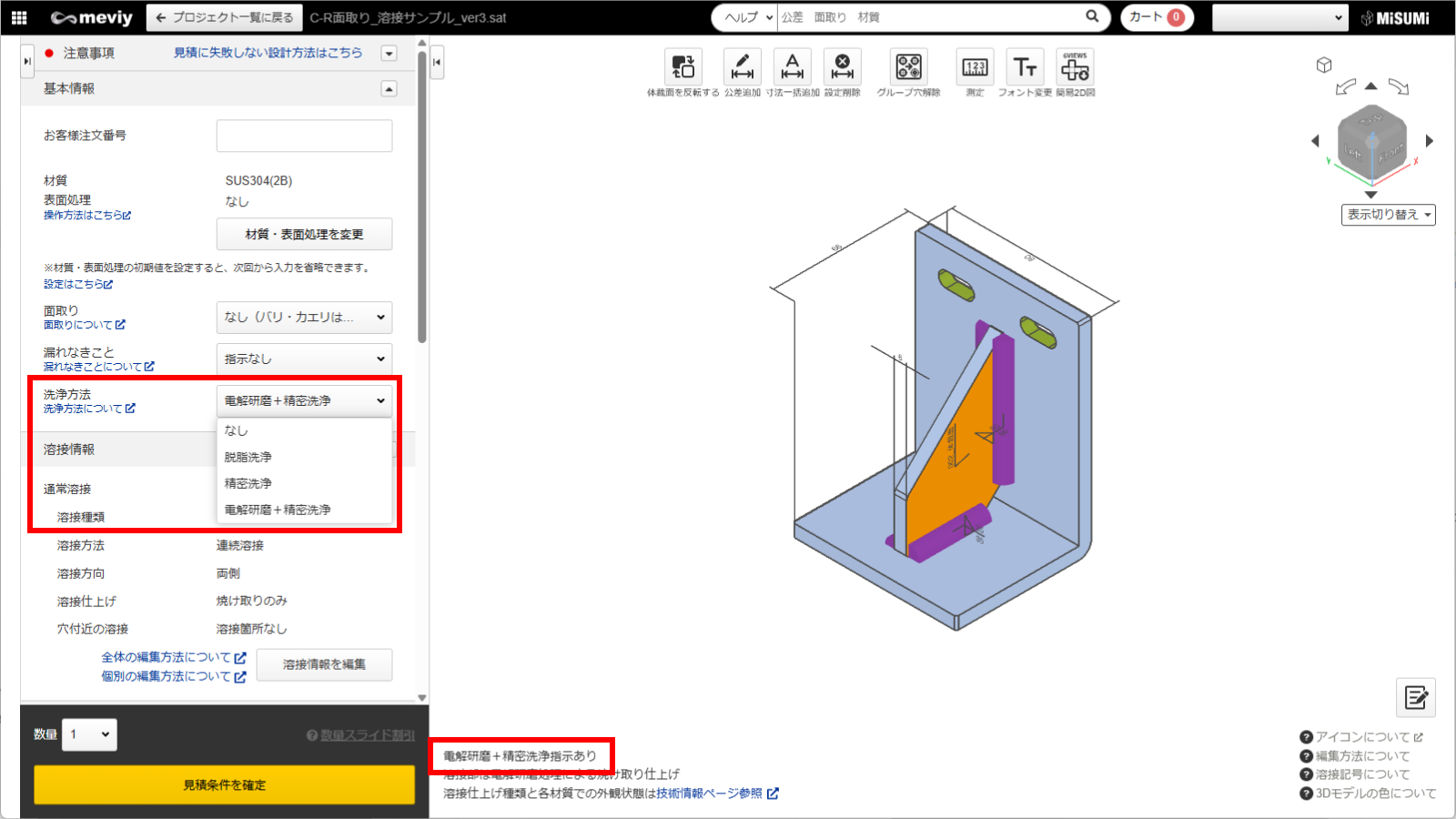Choose 脱脂洗浄 from the cleaning method list
Screen dimensions: 1456x819
[248, 457]
